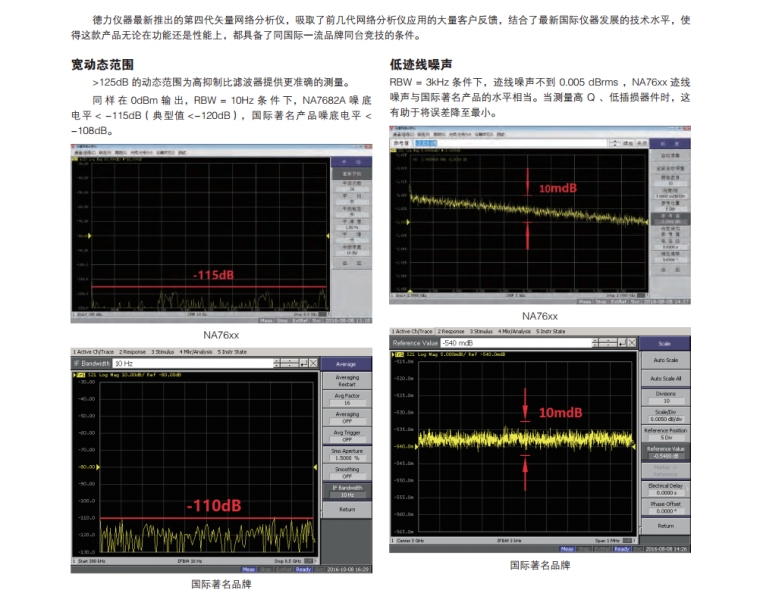Viewport: 760px width, 590px height.
Task: Close the Reference Value entry bar with X
Action: coord(633,343)
